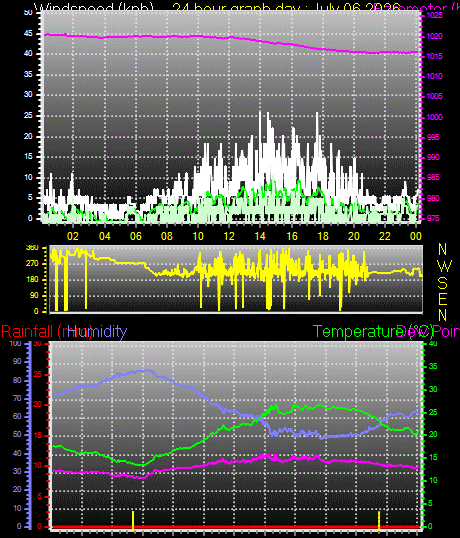Viewport: 460px width, 538px height.
Task: Click the red Rainfall (mm) axis label
Action: [x=47, y=332]
